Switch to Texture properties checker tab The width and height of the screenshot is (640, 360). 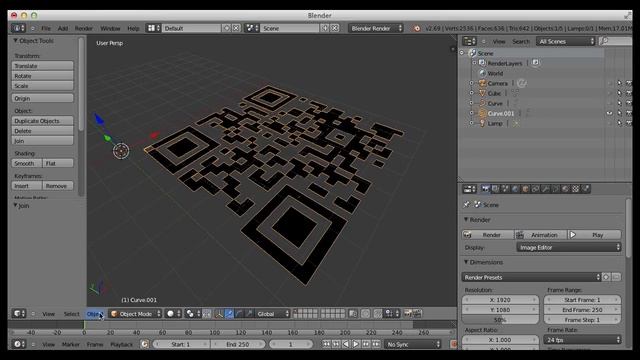point(575,189)
